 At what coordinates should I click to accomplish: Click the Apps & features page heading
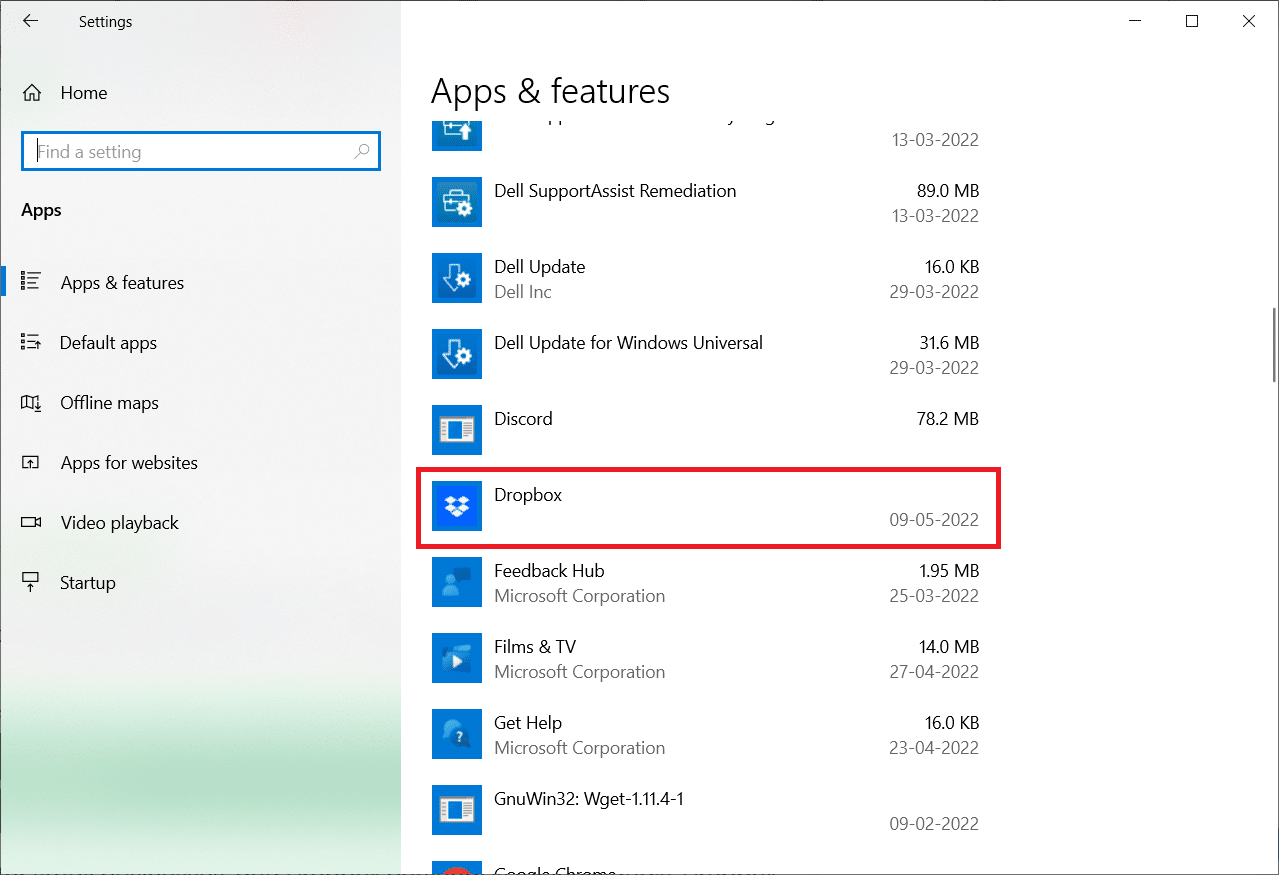550,92
